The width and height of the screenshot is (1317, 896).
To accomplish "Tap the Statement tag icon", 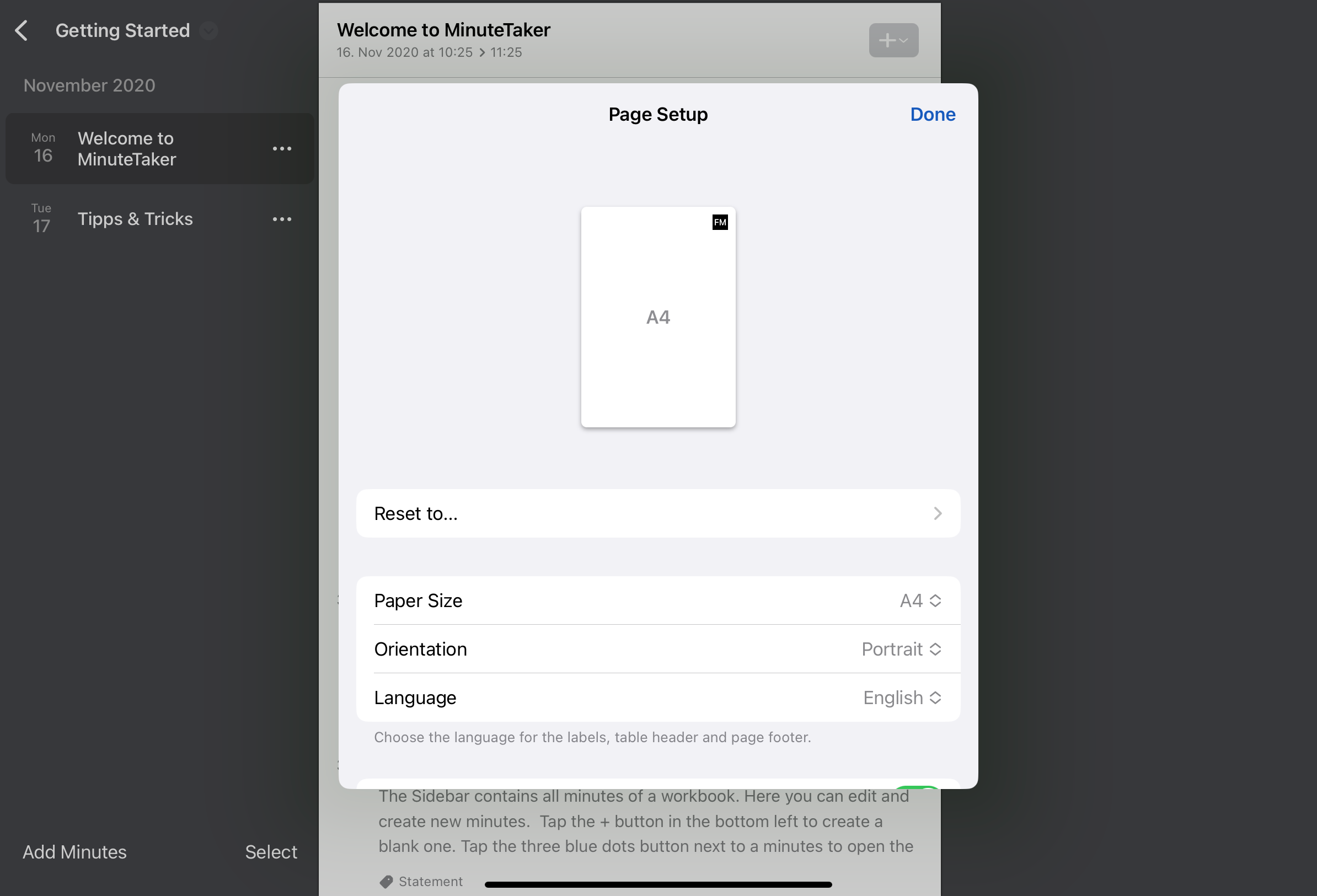I will [x=386, y=881].
